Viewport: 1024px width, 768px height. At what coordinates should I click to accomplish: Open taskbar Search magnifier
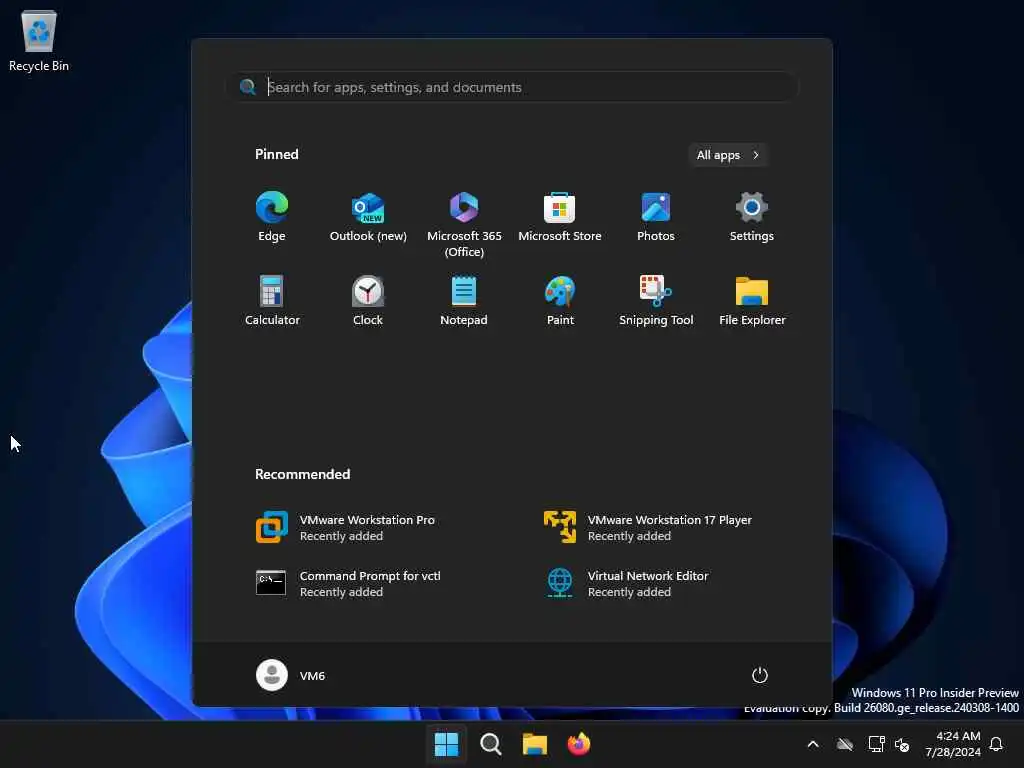490,744
